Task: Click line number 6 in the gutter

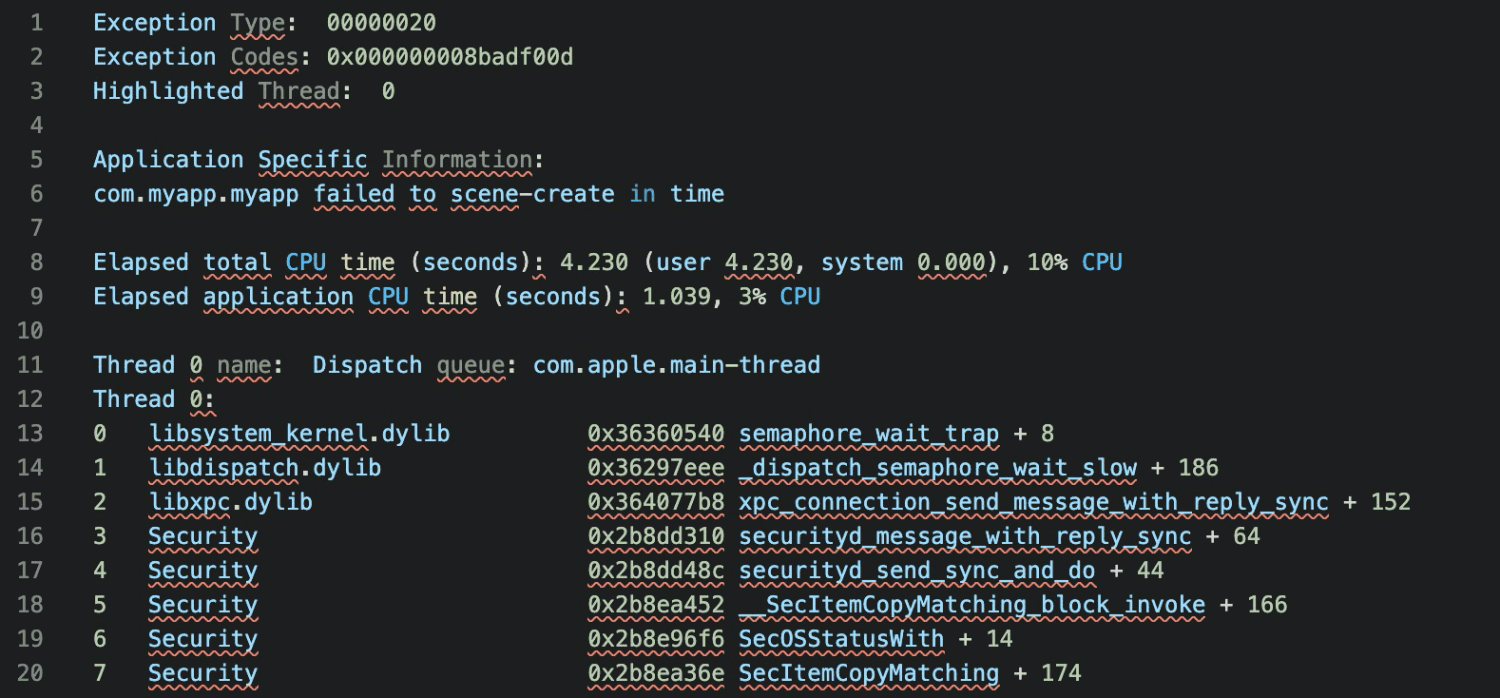Action: pos(37,193)
